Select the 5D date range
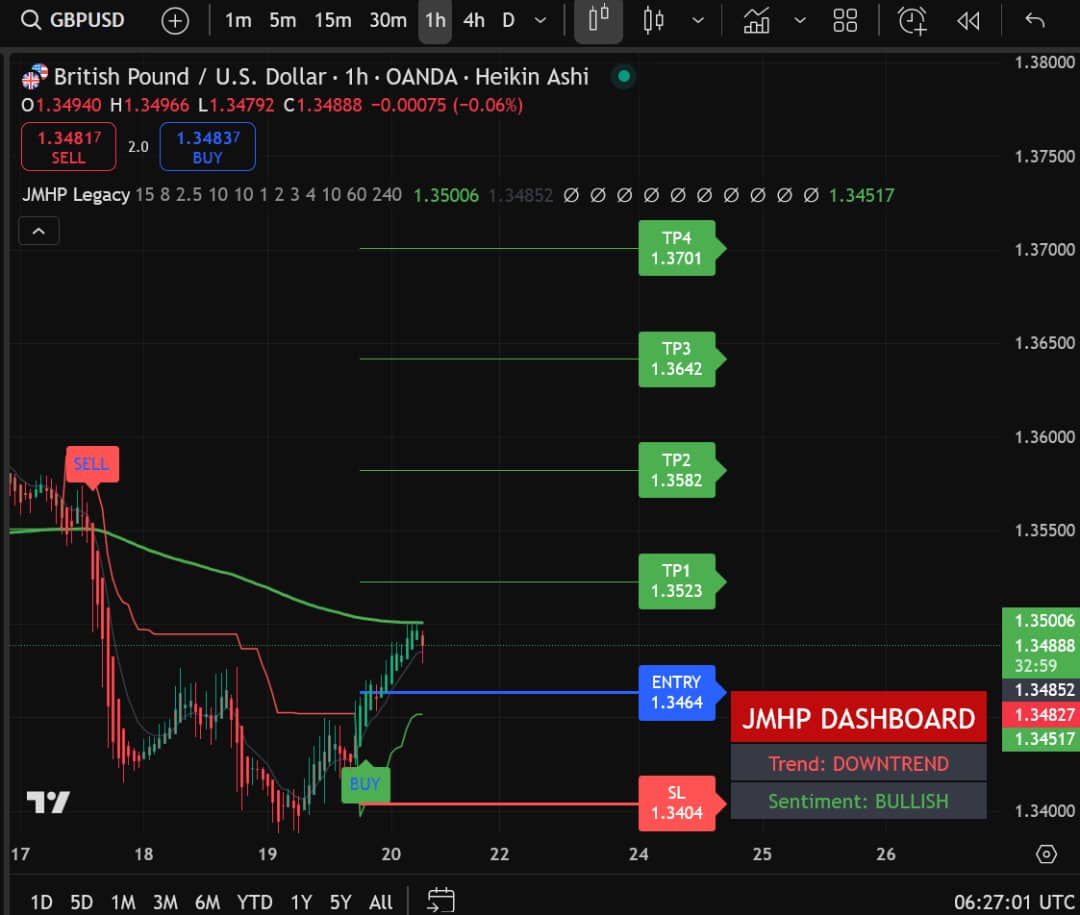 click(81, 902)
